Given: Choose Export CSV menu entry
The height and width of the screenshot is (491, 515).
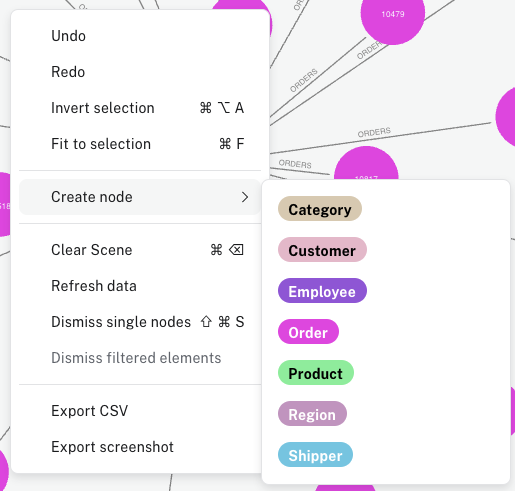Looking at the screenshot, I should 140,411.
